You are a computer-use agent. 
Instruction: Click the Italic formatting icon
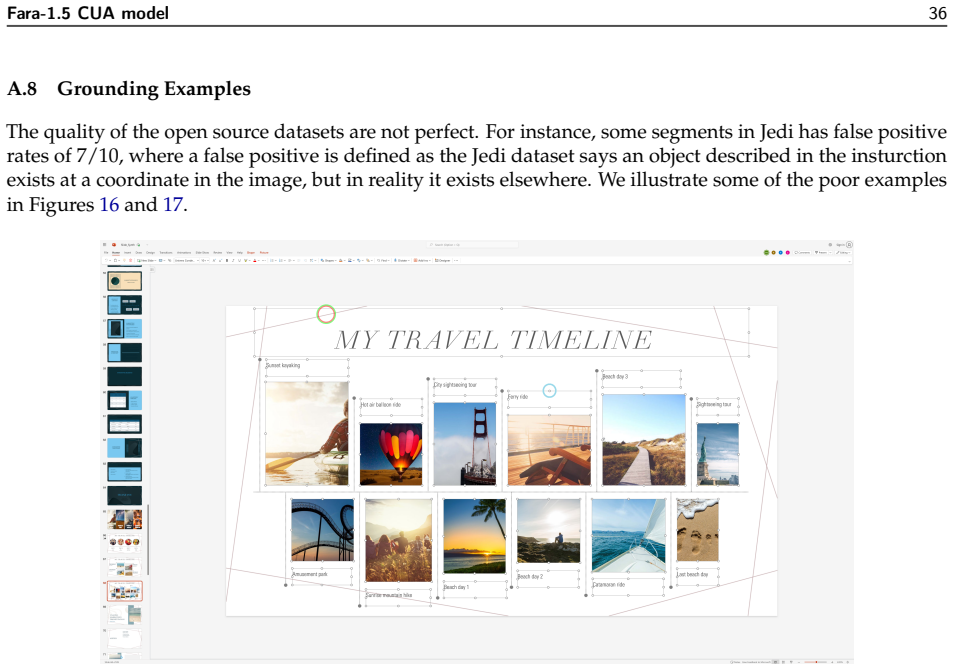233,260
